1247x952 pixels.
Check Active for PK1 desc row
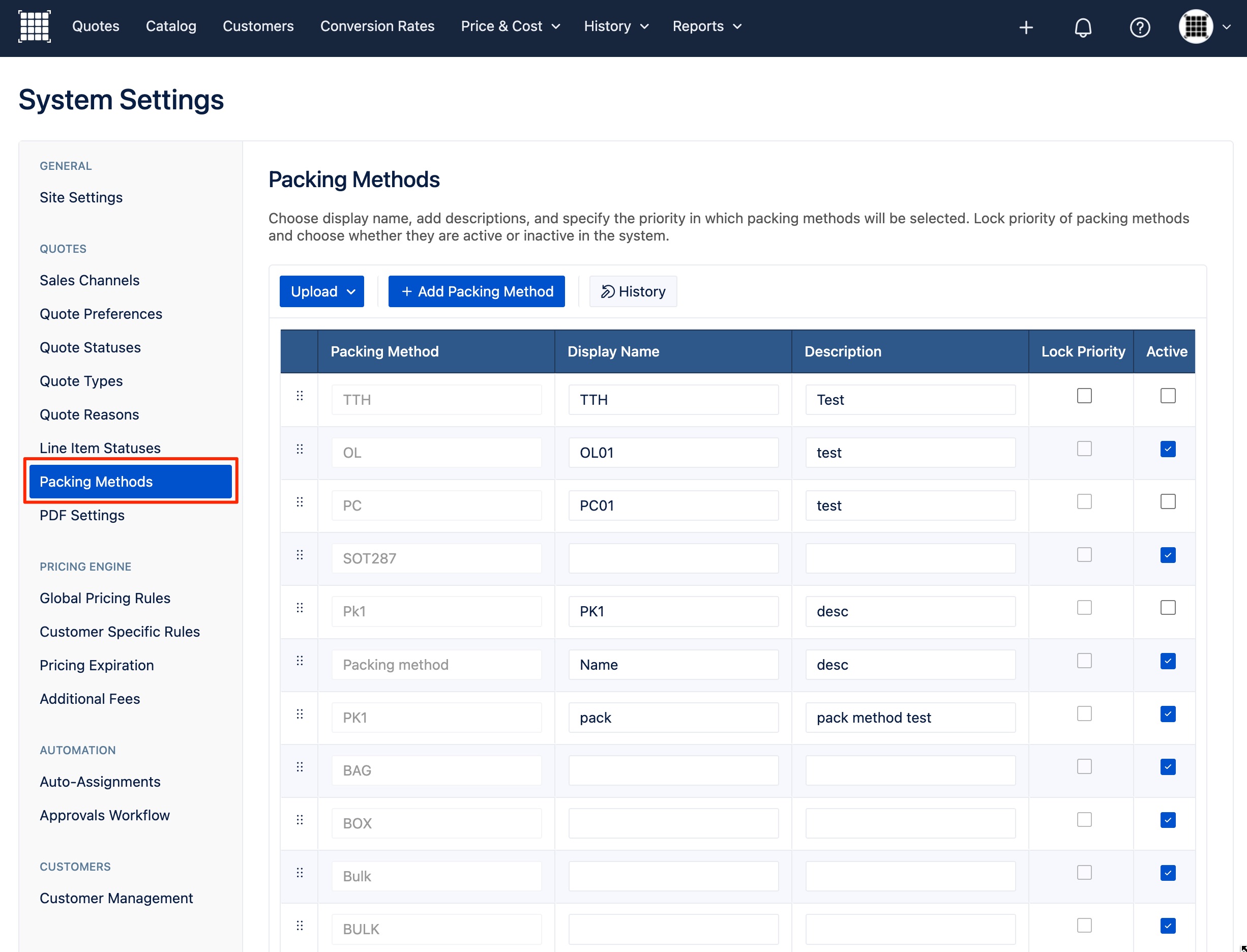1168,608
